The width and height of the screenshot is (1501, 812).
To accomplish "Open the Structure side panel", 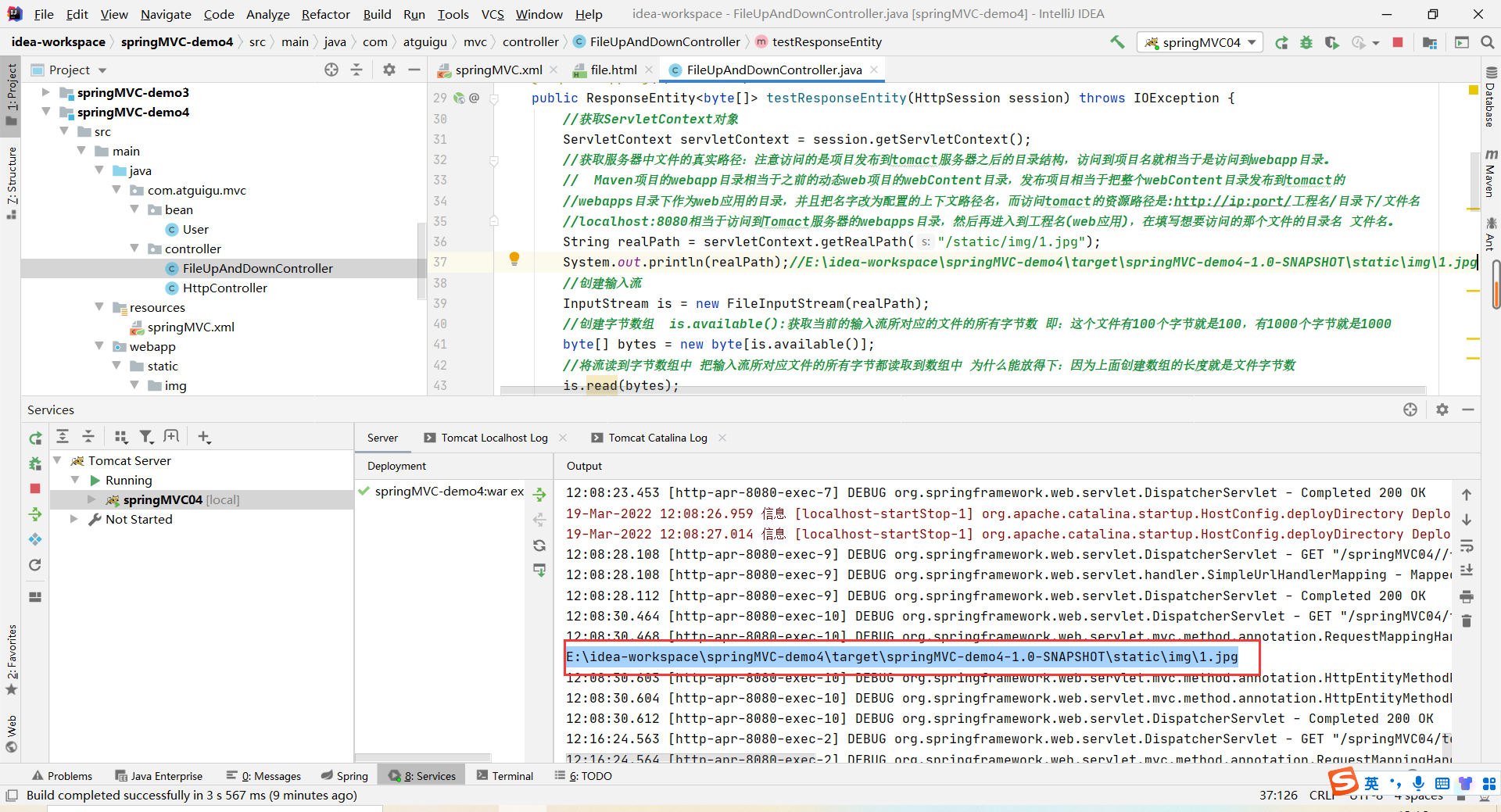I will [11, 182].
